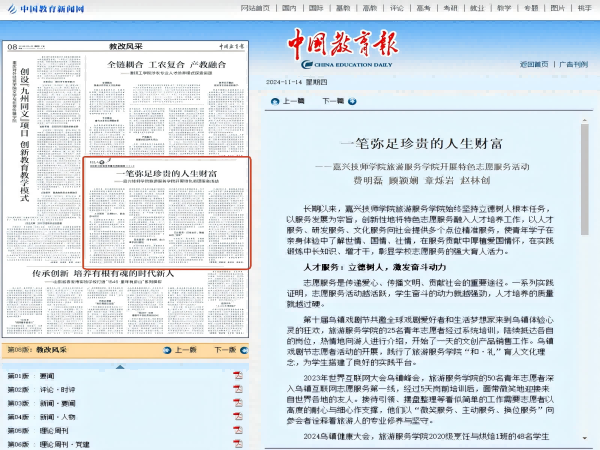The height and width of the screenshot is (450, 600).
Task: Open the 国内 navigation item
Action: pyautogui.click(x=289, y=8)
